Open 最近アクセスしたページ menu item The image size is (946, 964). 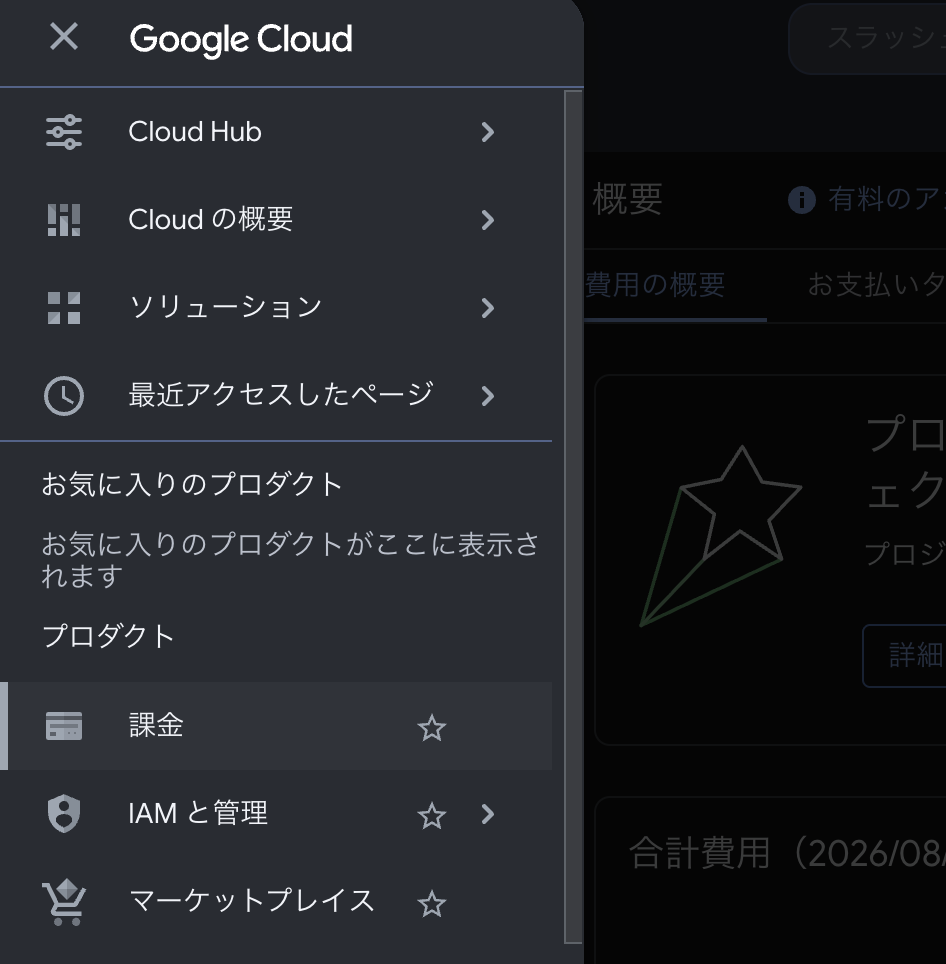pyautogui.click(x=276, y=396)
